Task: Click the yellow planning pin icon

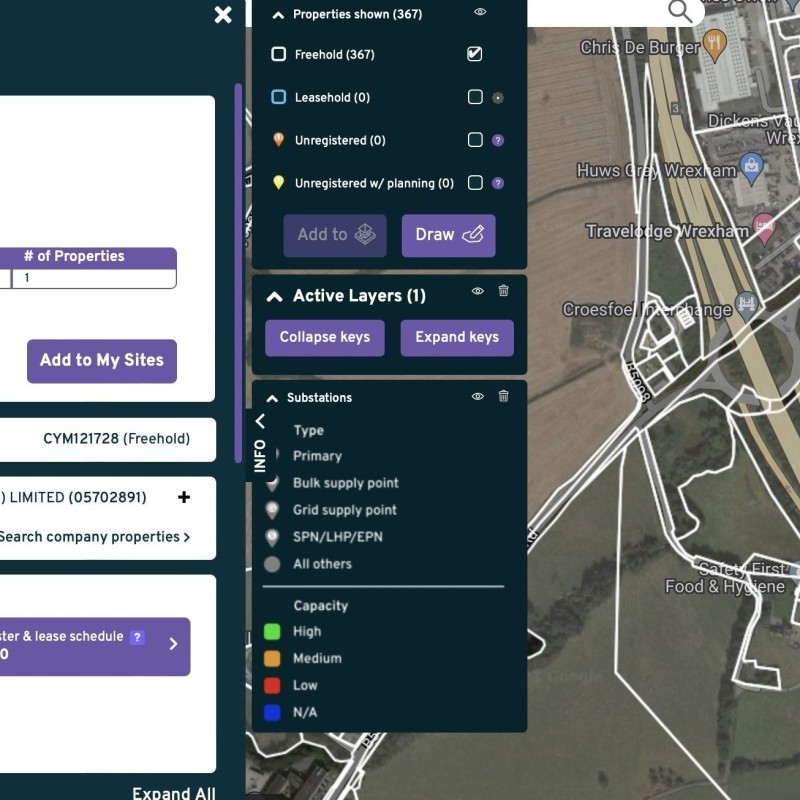Action: click(279, 182)
